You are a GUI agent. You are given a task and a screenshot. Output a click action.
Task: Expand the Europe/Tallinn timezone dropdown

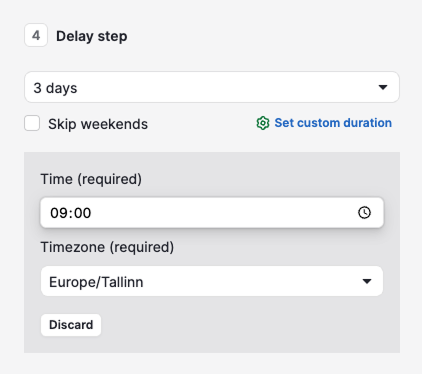tap(212, 281)
